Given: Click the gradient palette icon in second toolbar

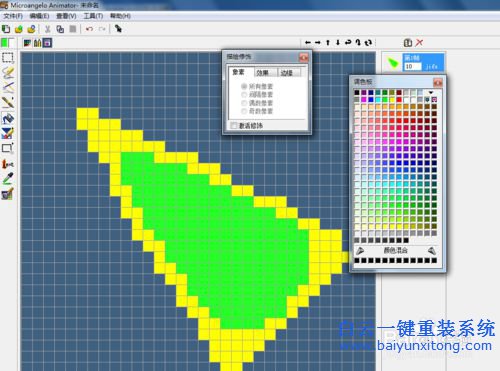Looking at the screenshot, I should click(x=27, y=43).
